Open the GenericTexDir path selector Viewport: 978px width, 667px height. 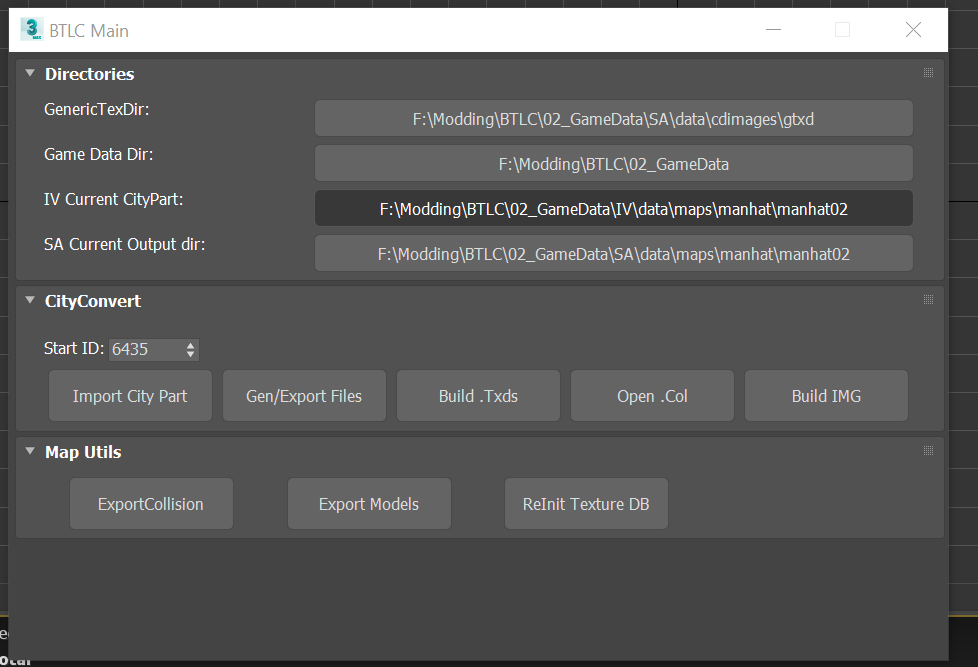(x=613, y=118)
